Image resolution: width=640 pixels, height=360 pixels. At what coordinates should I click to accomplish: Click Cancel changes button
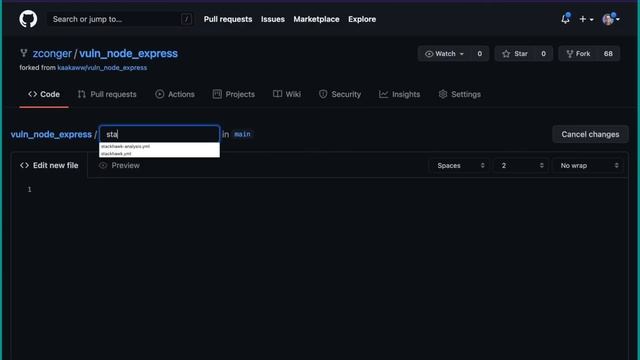(x=590, y=134)
